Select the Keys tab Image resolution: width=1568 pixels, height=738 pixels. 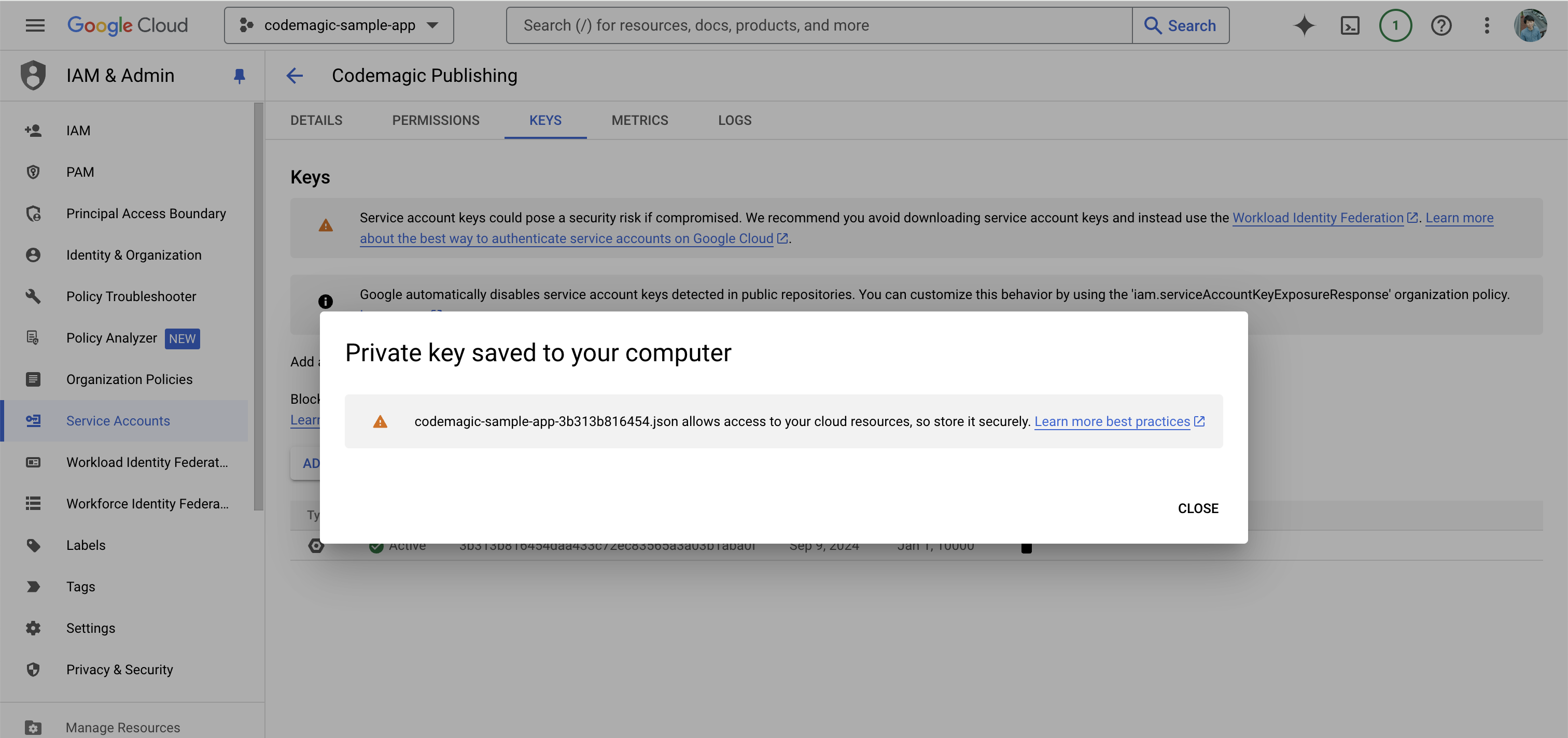545,120
